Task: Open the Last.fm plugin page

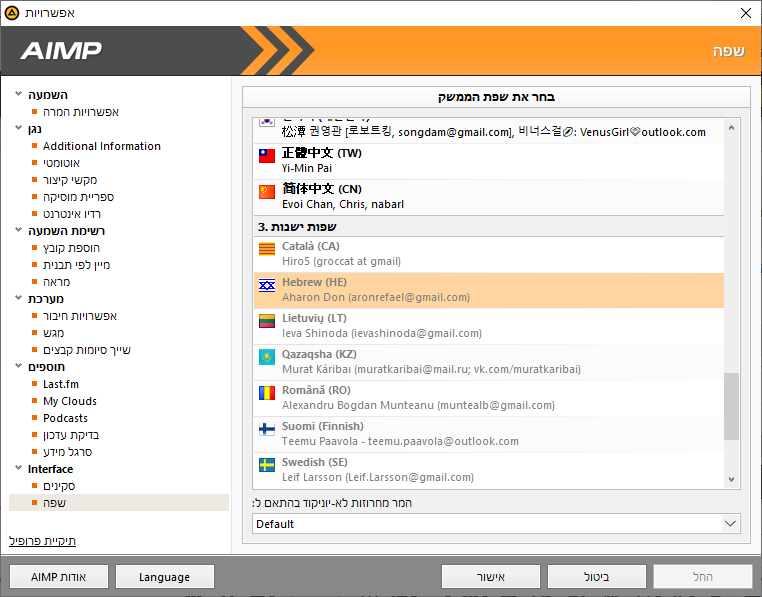Action: pyautogui.click(x=61, y=384)
